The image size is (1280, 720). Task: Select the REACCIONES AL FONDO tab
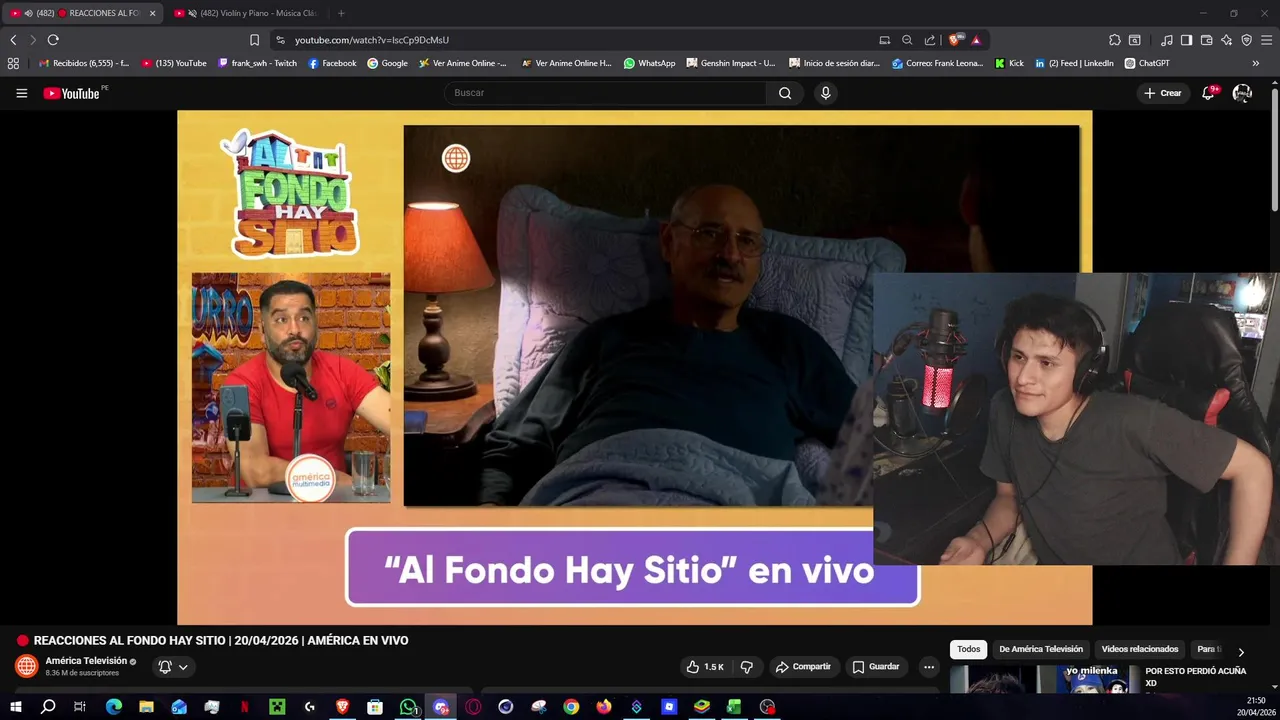[x=84, y=13]
